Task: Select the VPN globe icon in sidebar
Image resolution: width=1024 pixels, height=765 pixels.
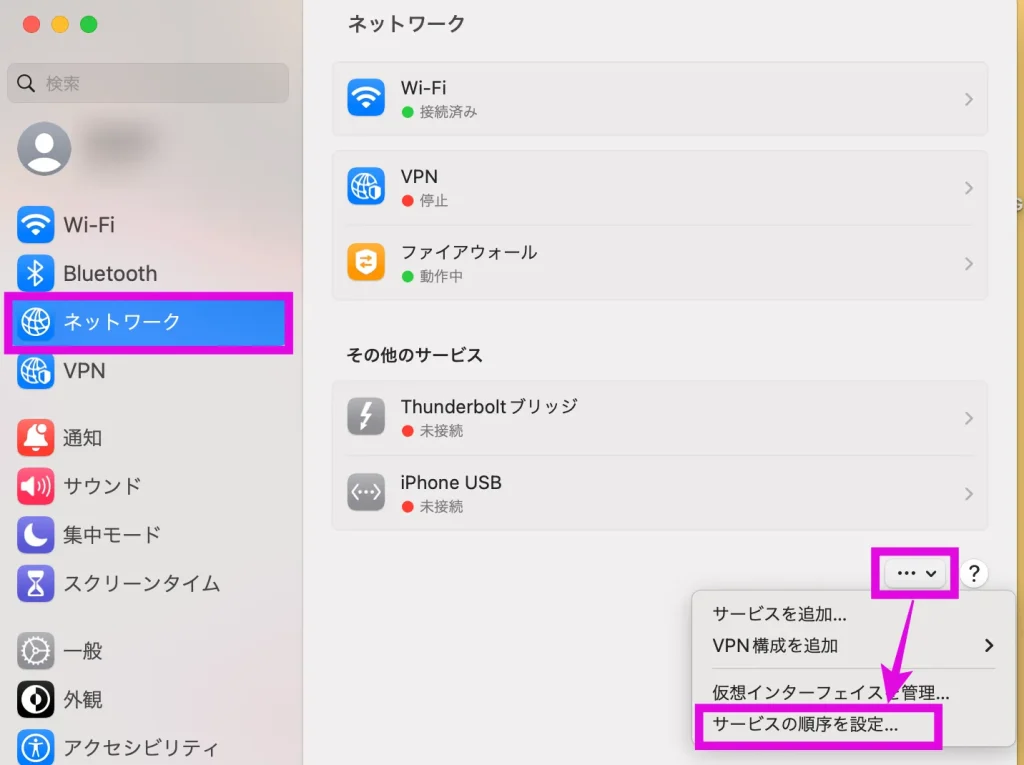Action: coord(36,371)
